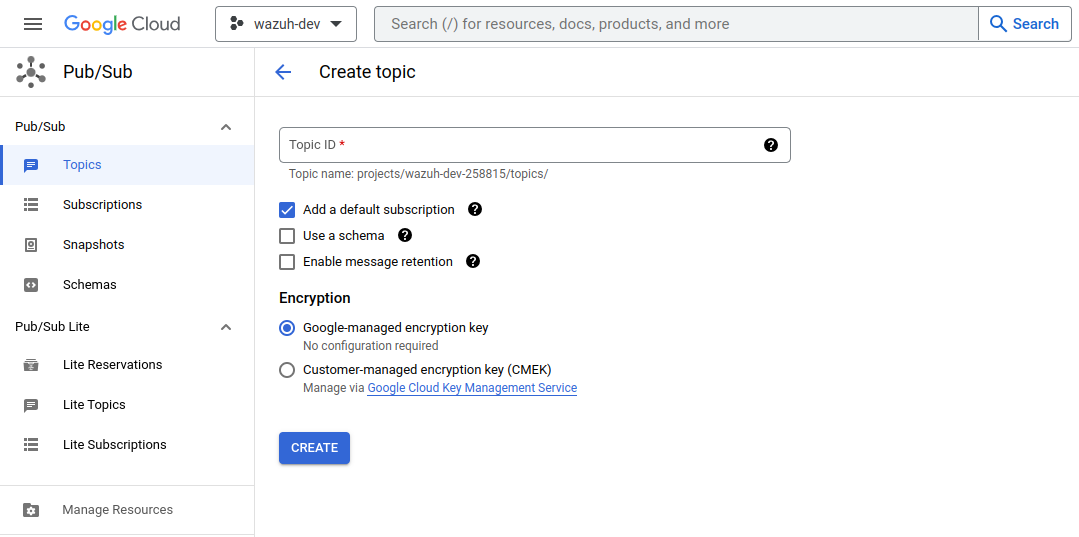This screenshot has height=537, width=1079.
Task: Open Lite Topics in the sidebar
Action: [x=94, y=405]
